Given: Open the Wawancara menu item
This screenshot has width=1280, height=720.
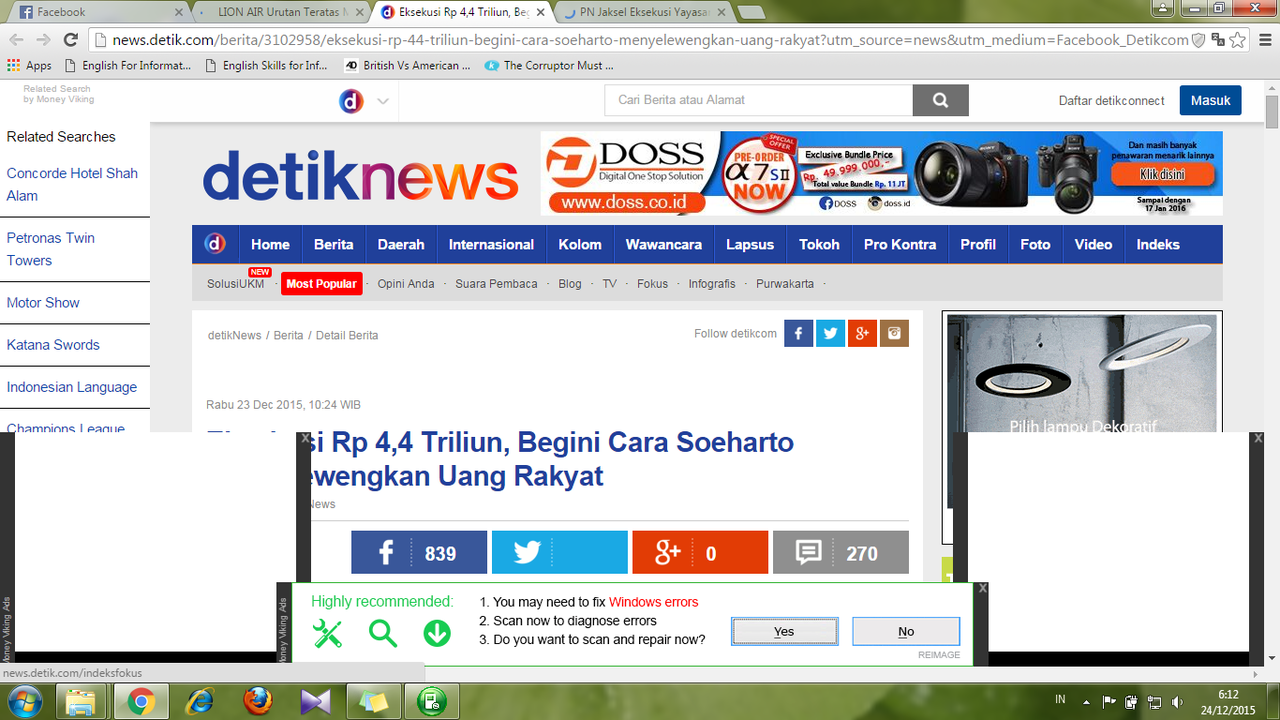Looking at the screenshot, I should coord(664,244).
